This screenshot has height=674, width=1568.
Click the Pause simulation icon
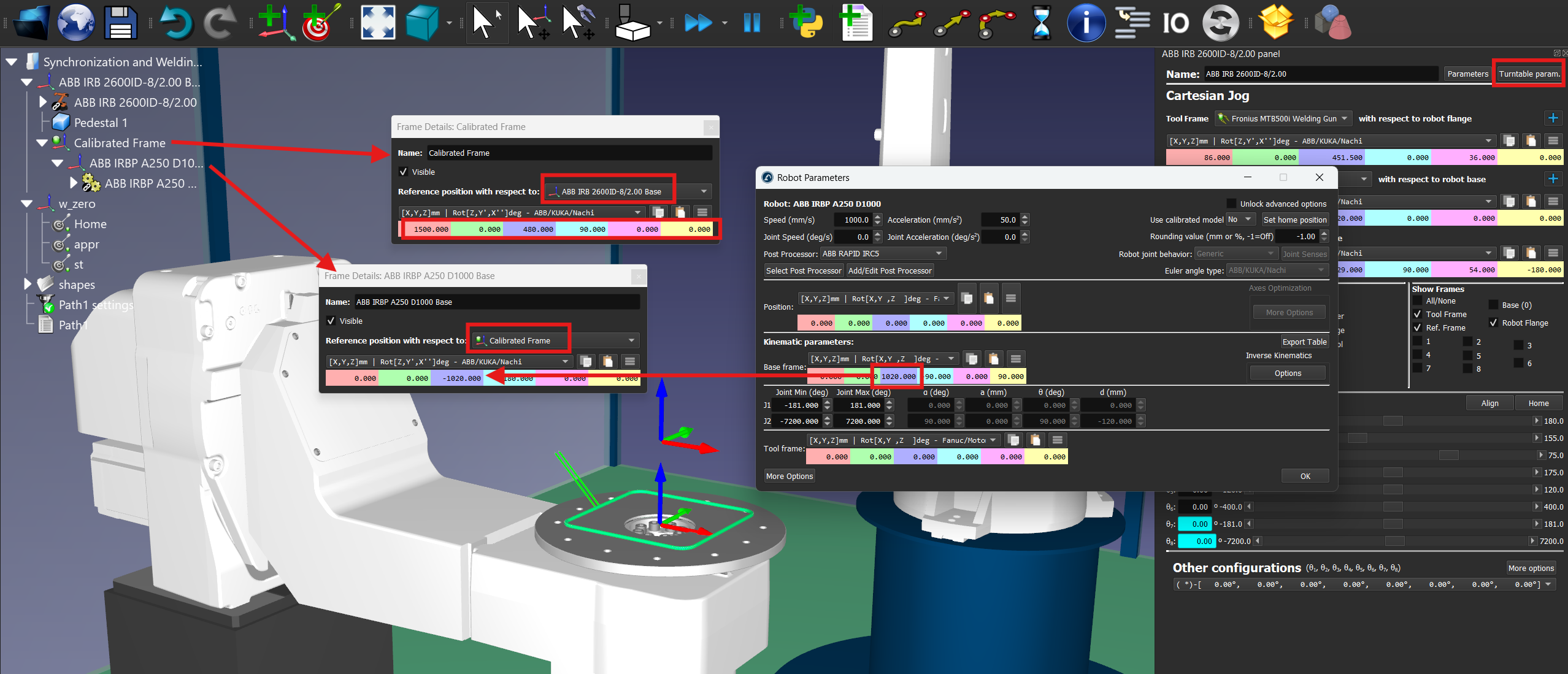[x=751, y=23]
